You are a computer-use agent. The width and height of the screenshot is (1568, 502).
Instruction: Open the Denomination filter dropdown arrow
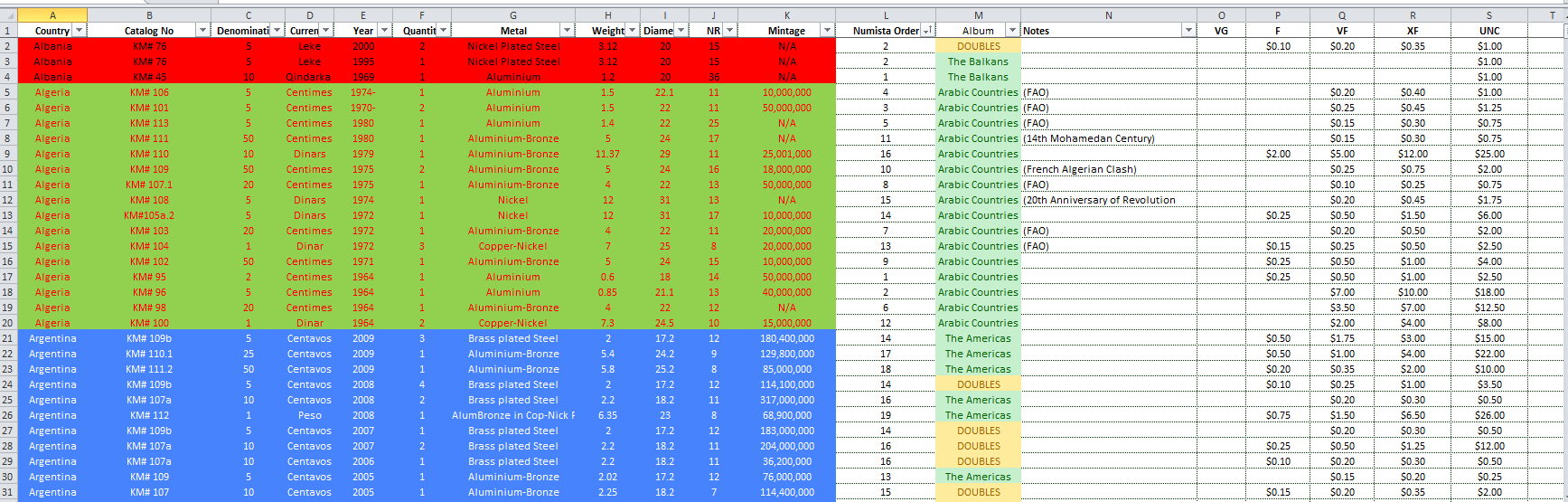(277, 31)
